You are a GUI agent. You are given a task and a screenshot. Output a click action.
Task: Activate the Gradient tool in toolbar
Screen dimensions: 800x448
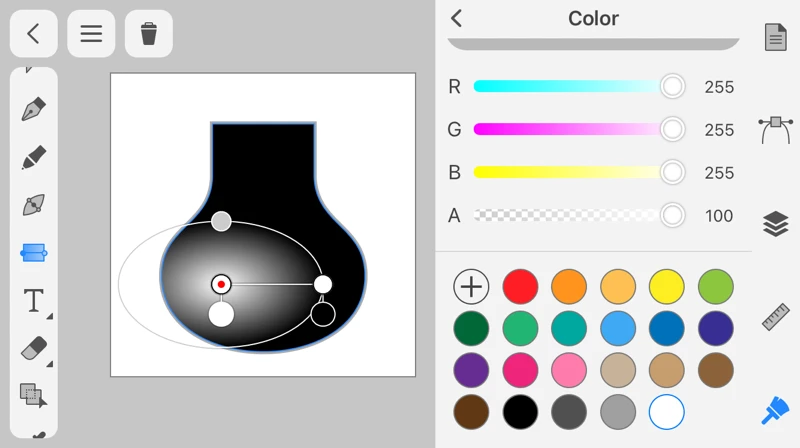[x=34, y=253]
